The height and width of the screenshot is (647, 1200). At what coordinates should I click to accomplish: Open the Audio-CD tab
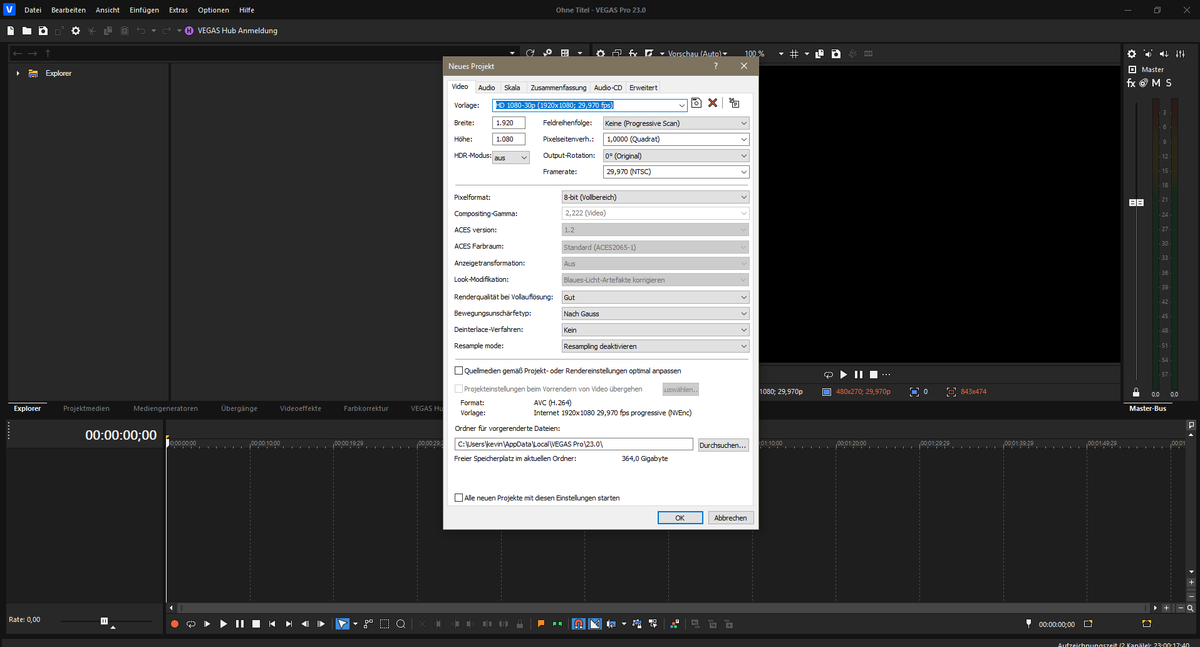click(608, 88)
